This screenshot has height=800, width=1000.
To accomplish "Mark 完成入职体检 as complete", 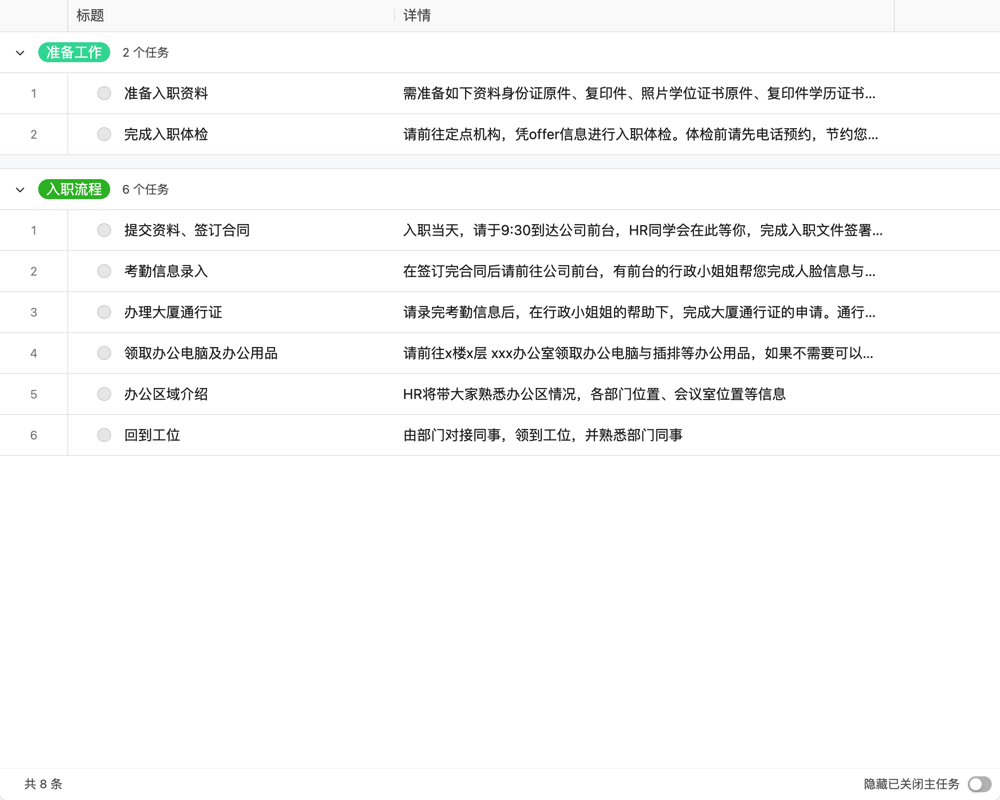I will click(103, 134).
